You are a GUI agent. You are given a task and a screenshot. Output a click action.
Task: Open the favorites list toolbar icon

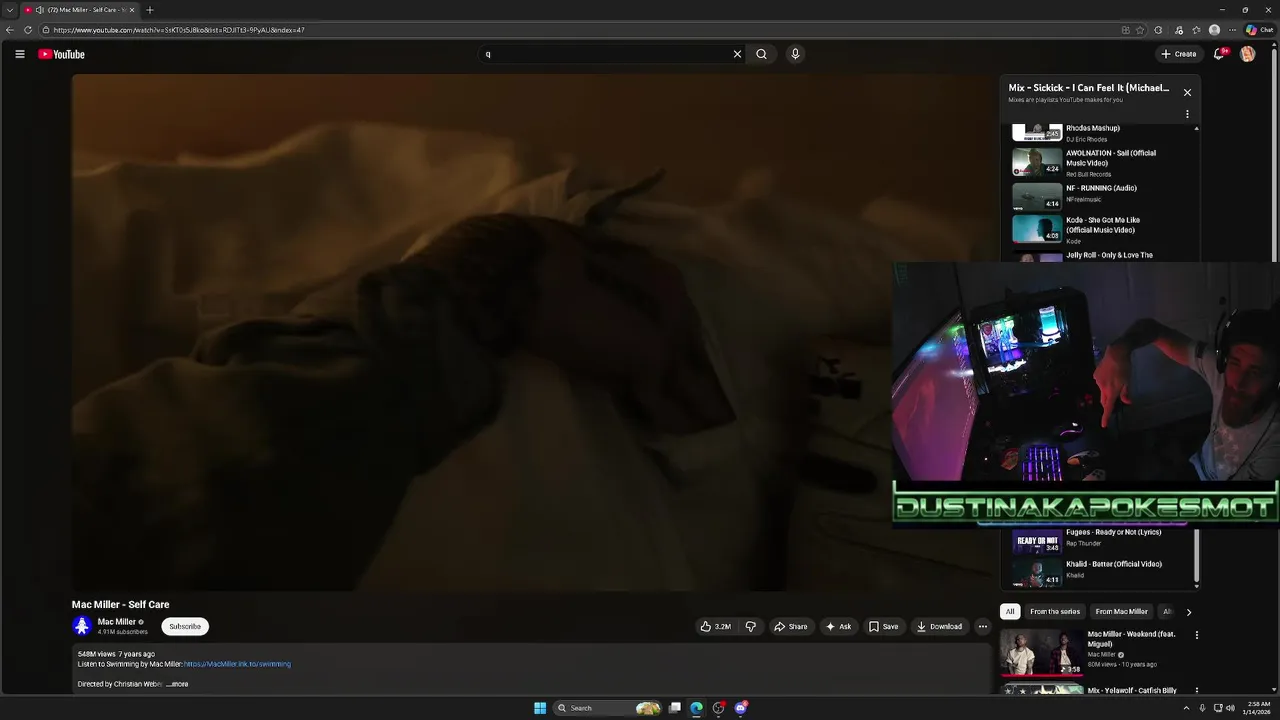[1196, 30]
